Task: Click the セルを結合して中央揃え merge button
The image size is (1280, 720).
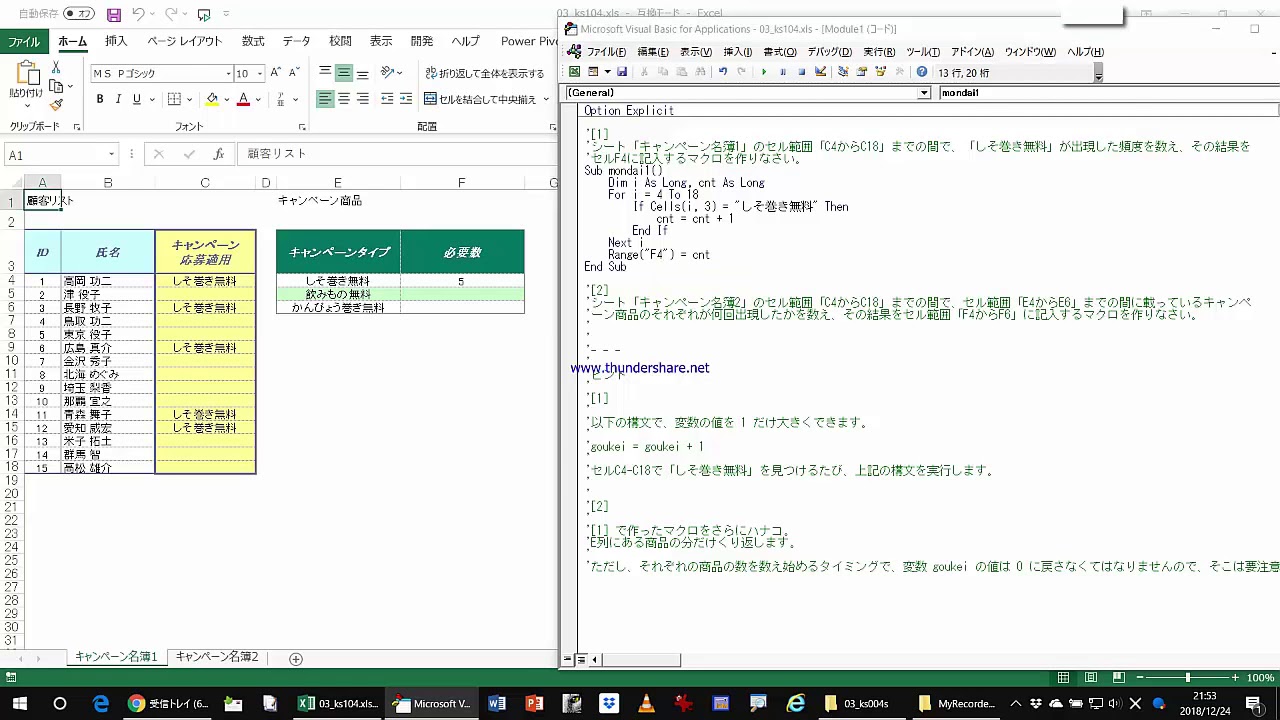Action: tap(480, 99)
